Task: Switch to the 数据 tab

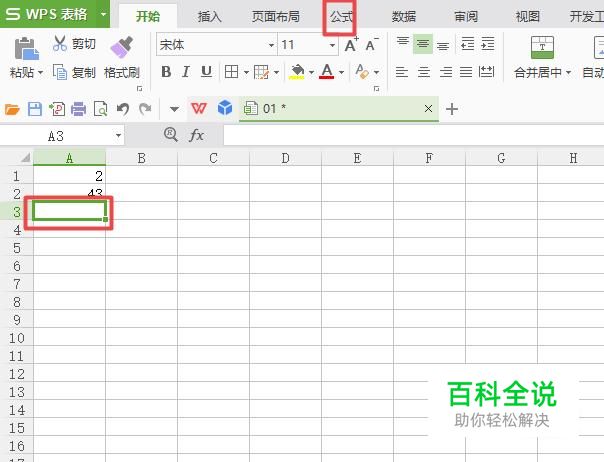Action: point(404,17)
